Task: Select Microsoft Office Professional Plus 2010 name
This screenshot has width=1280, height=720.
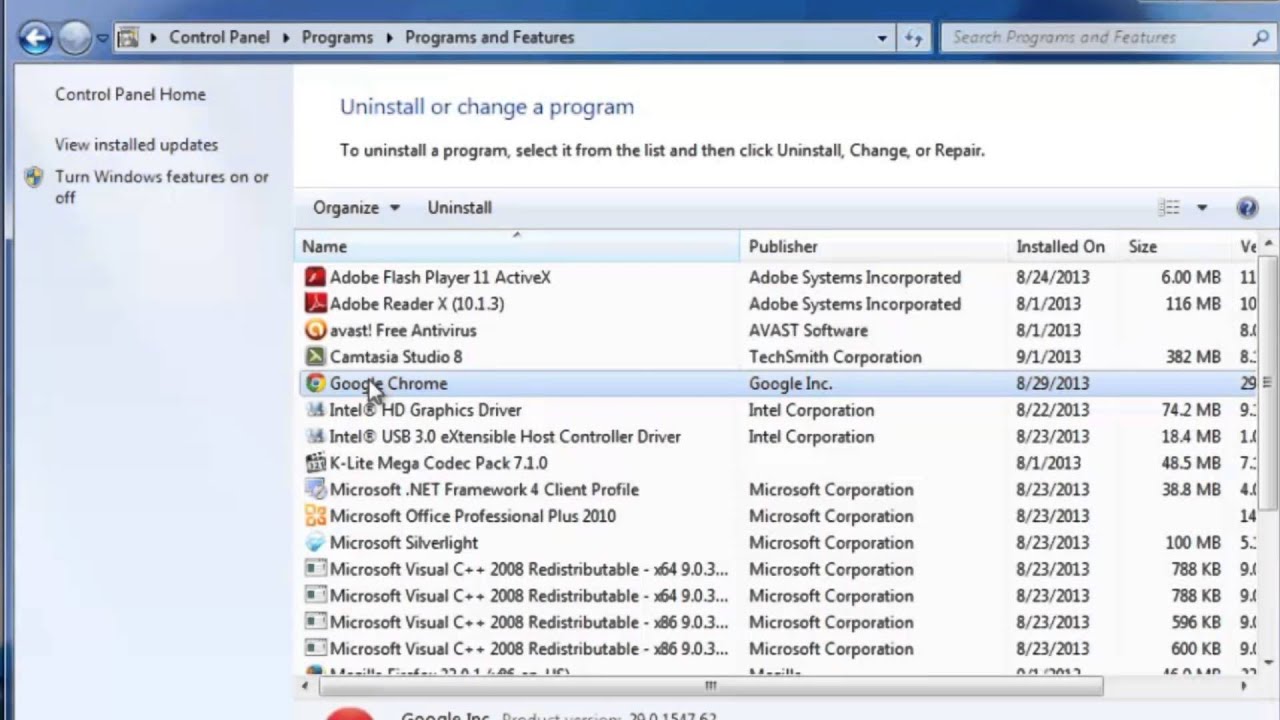Action: 473,516
